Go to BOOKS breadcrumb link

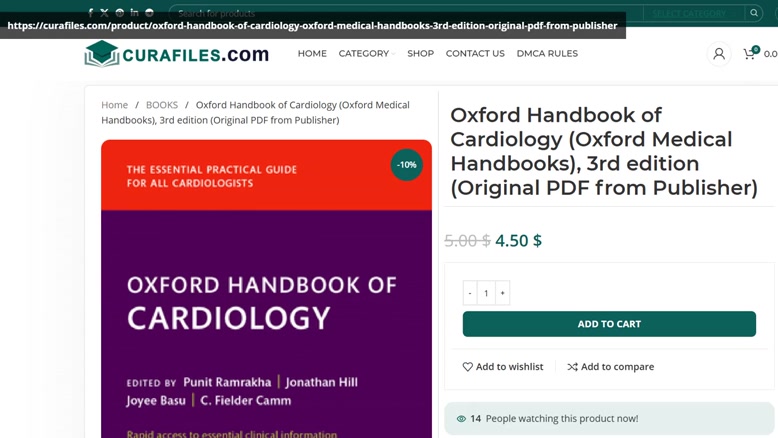coord(162,105)
